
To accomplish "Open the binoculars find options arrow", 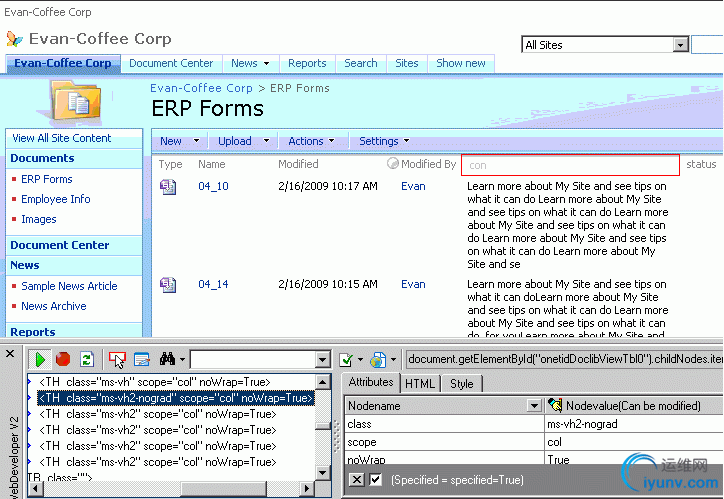I will [182, 359].
